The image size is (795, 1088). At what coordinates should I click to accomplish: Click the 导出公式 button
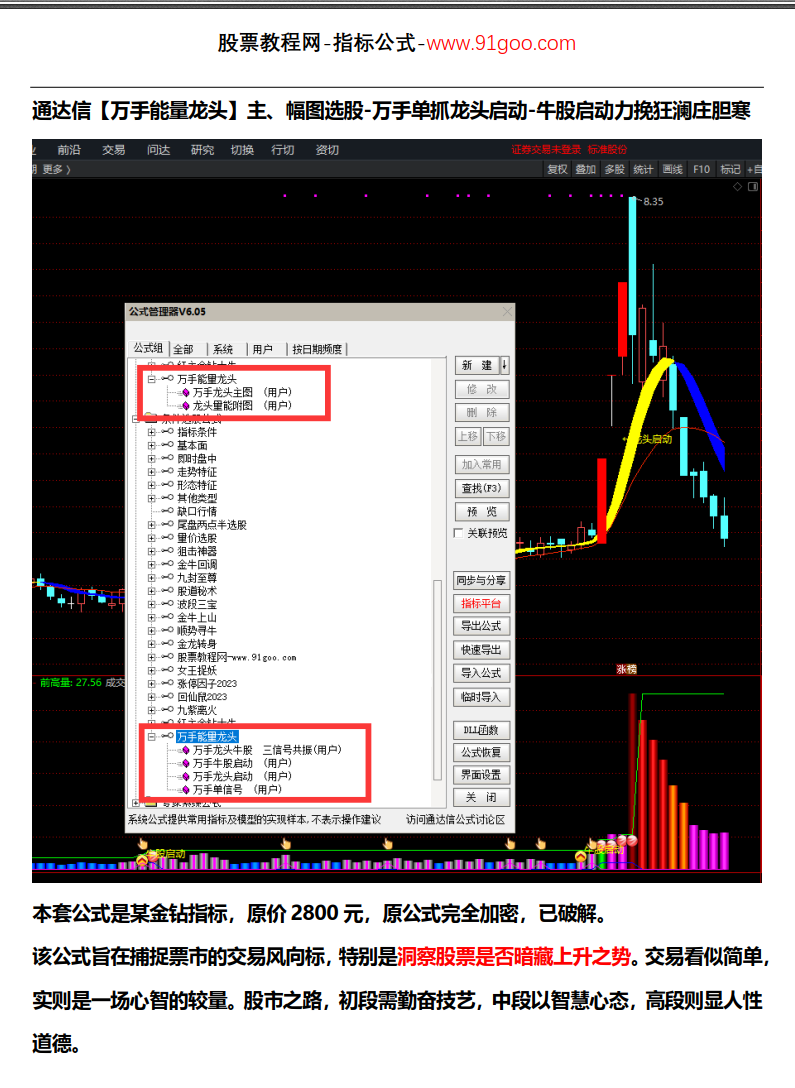pyautogui.click(x=482, y=626)
